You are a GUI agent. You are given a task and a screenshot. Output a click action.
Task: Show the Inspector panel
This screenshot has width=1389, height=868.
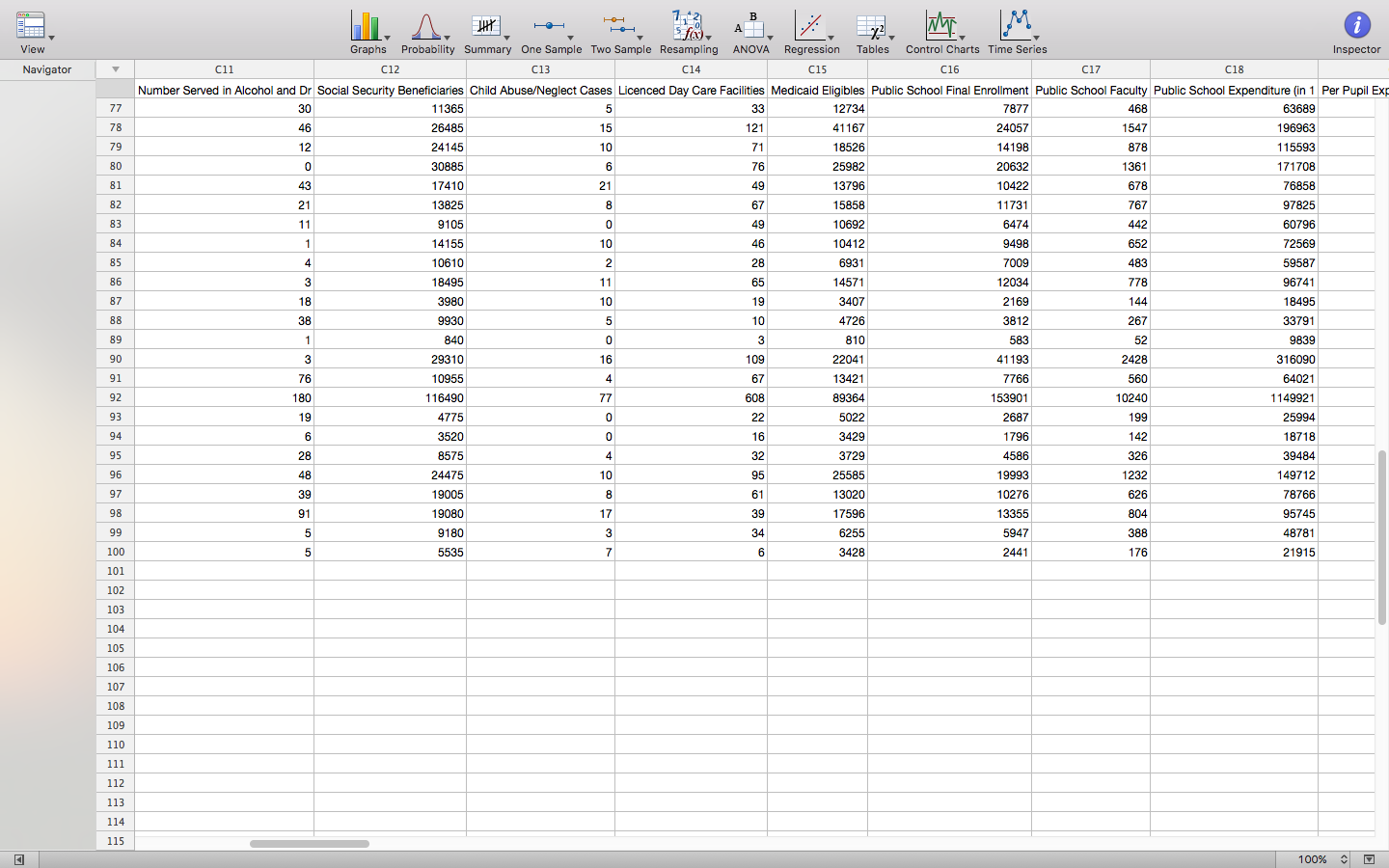pyautogui.click(x=1356, y=32)
